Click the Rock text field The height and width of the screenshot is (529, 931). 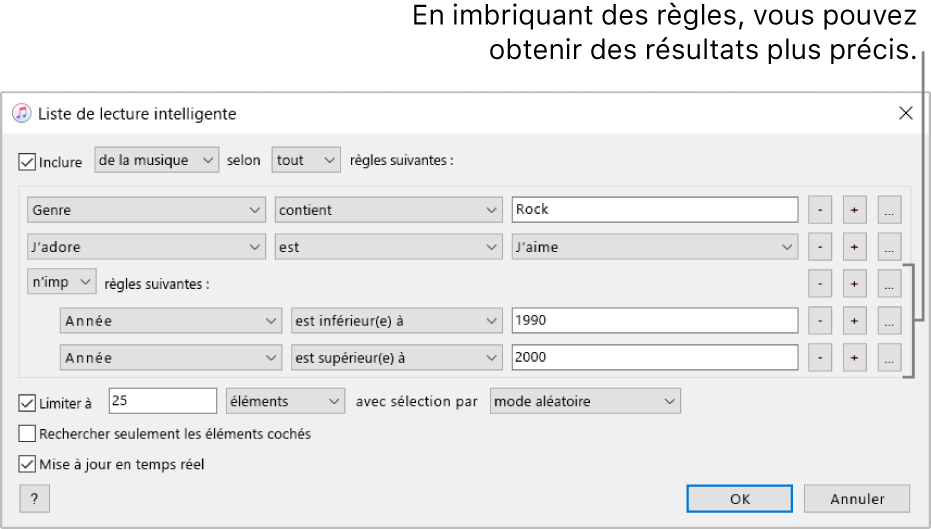click(x=655, y=210)
